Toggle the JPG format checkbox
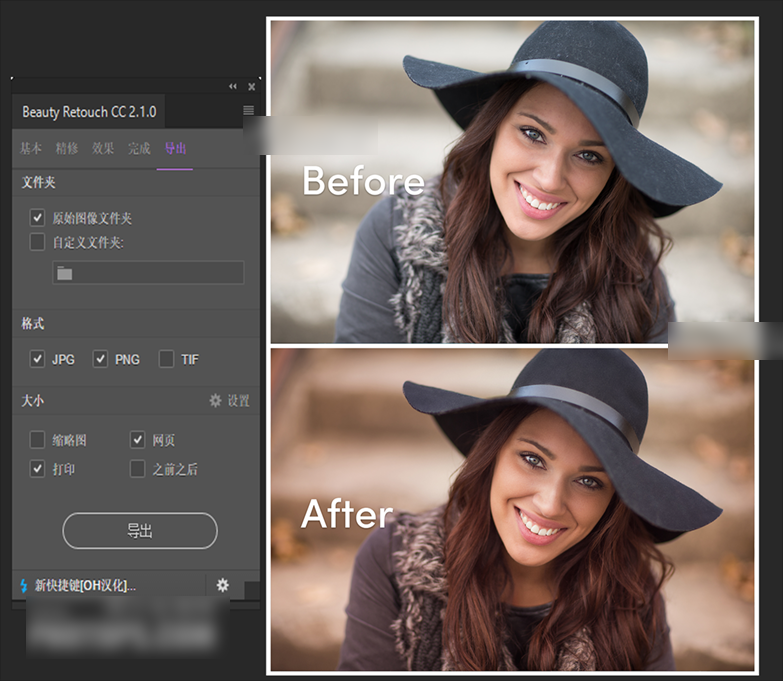This screenshot has height=681, width=783. tap(37, 359)
